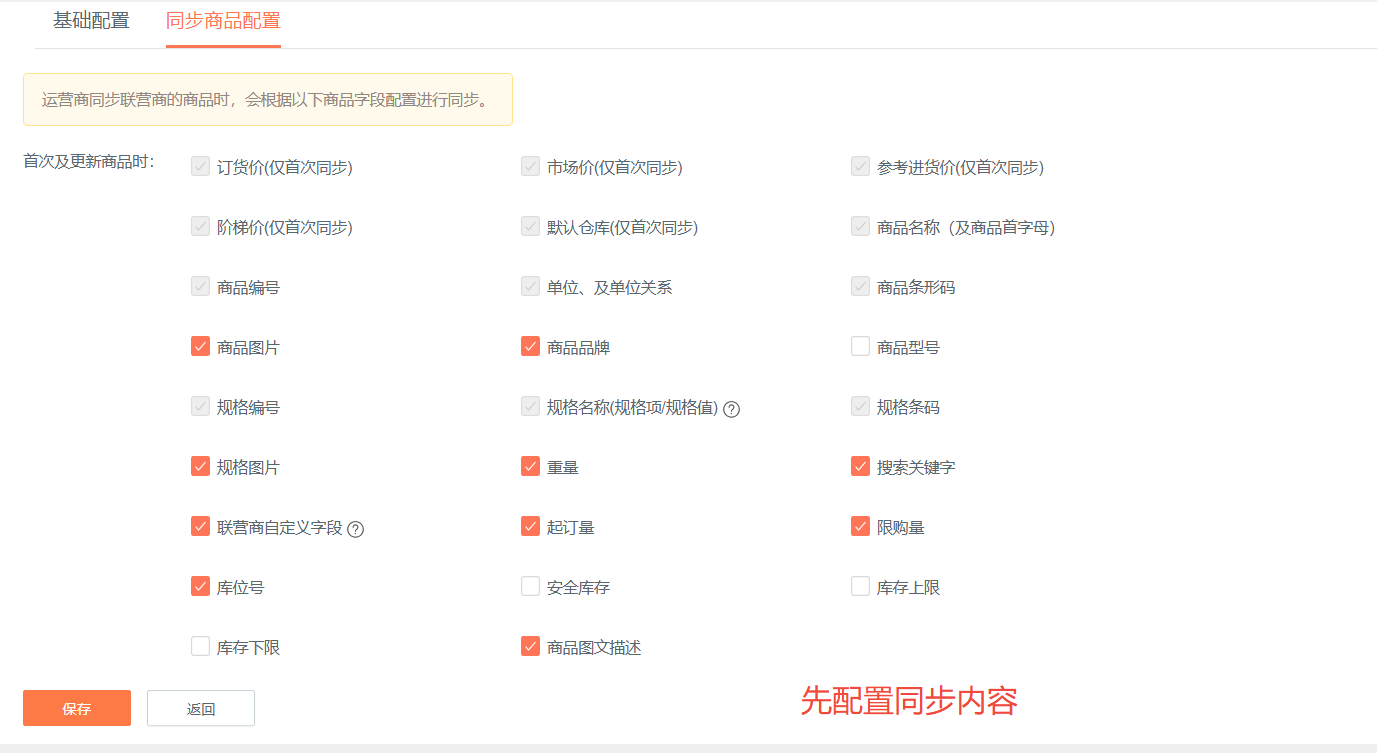1377x753 pixels.
Task: Click the disabled 订货价(仅首次同步) checkbox
Action: tap(200, 166)
